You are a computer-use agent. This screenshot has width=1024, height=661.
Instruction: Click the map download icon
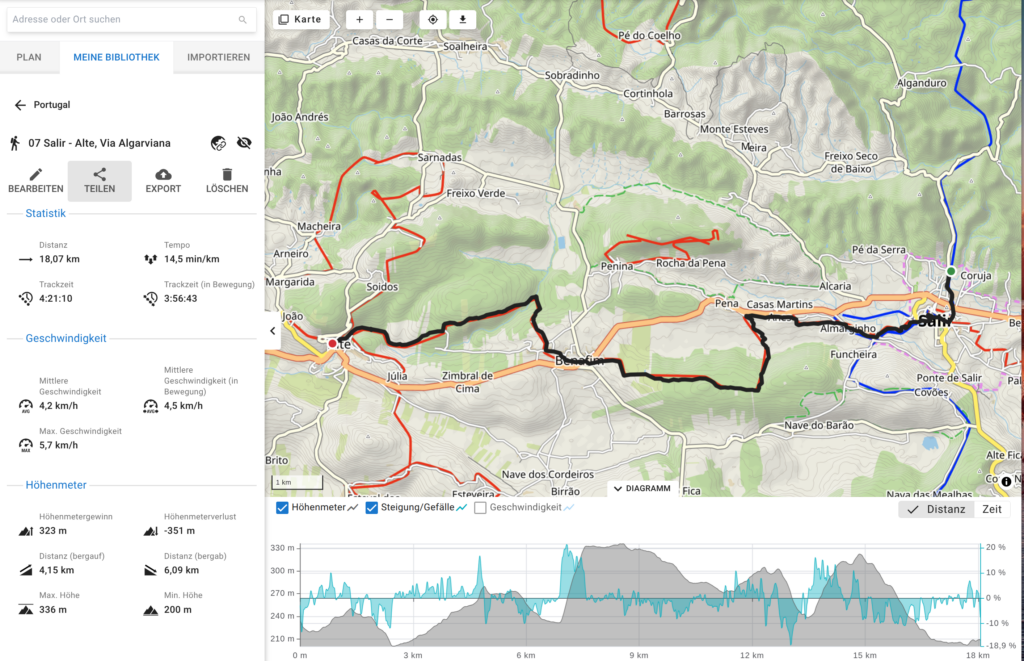(x=462, y=19)
